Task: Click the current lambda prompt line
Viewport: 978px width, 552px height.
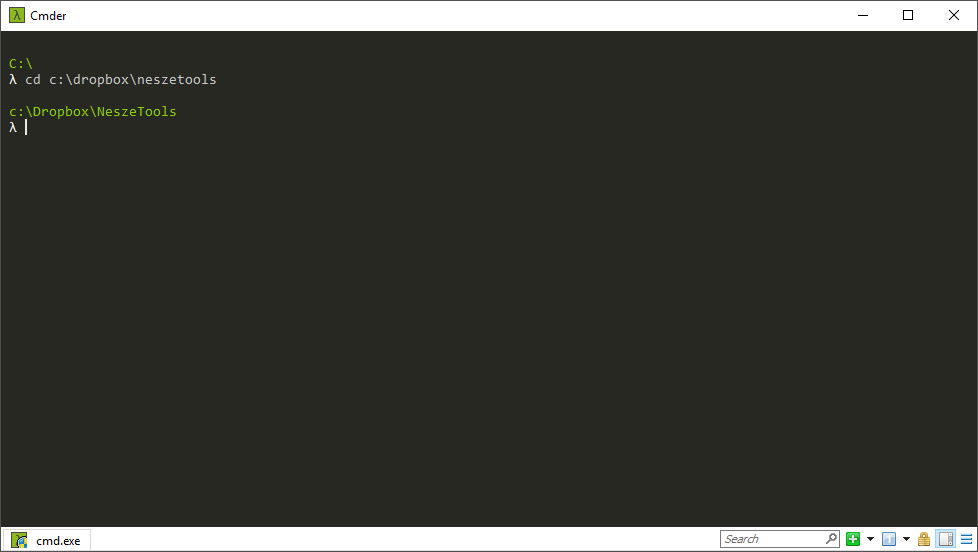Action: tap(18, 127)
